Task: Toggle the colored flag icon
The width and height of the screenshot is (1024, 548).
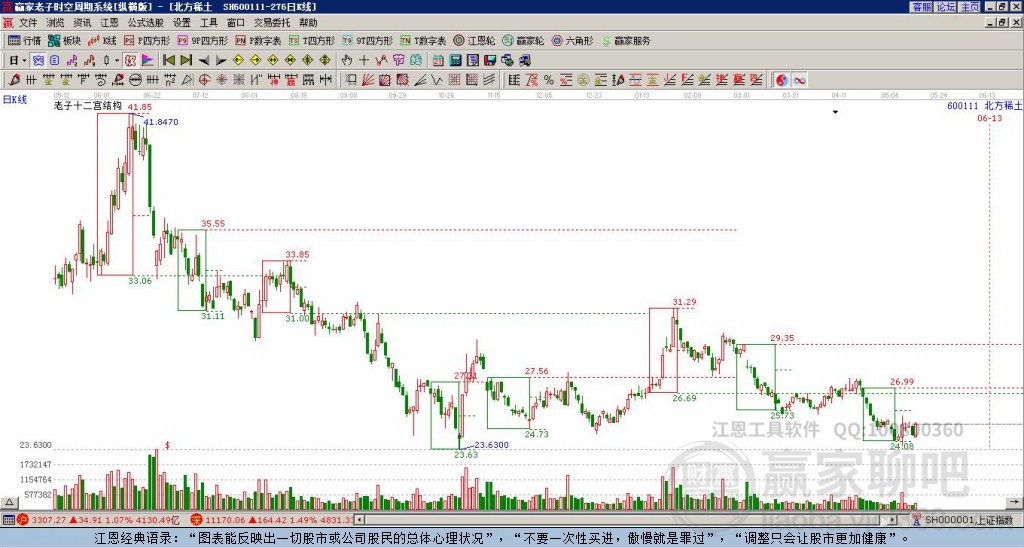Action: pos(148,61)
